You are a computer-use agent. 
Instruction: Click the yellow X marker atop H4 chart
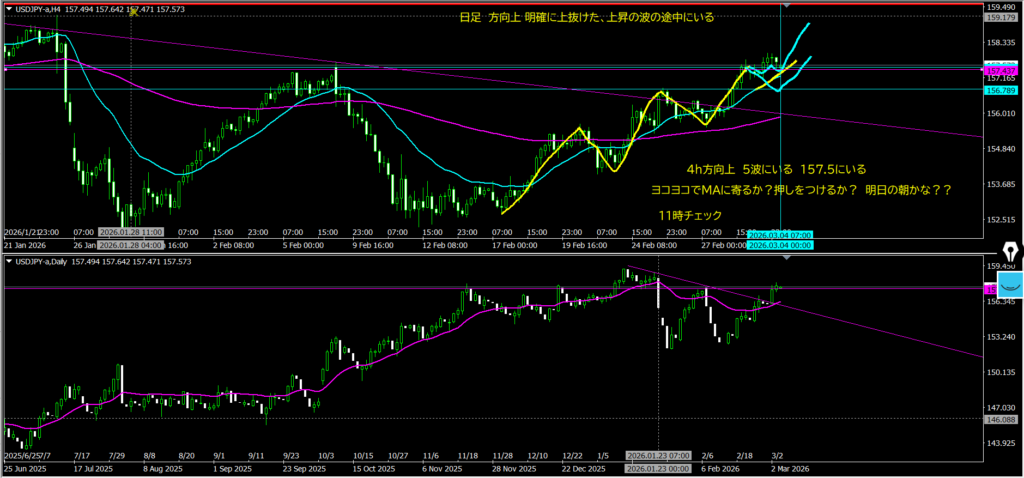click(x=132, y=14)
